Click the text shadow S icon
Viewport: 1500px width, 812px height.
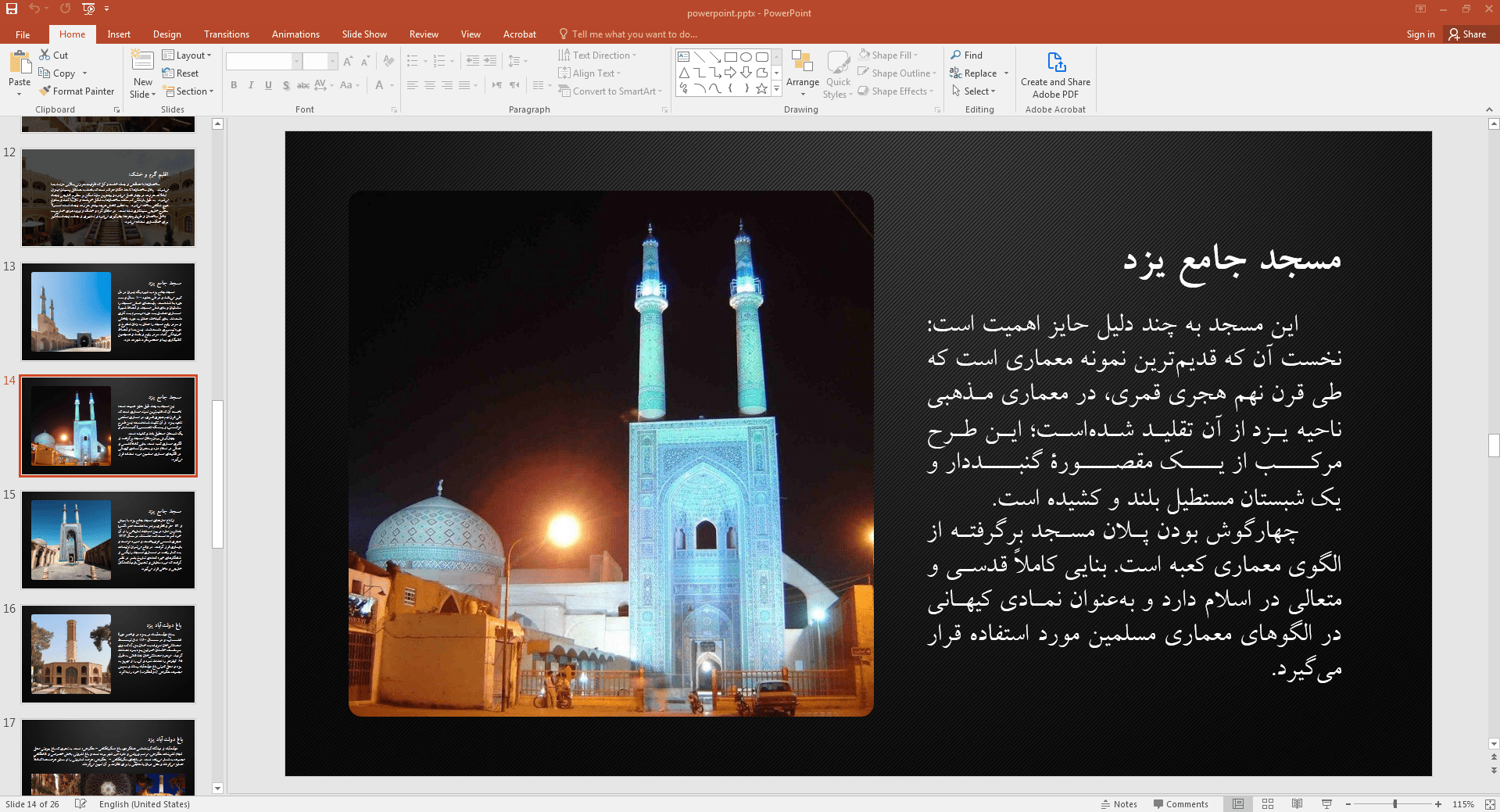pos(286,85)
